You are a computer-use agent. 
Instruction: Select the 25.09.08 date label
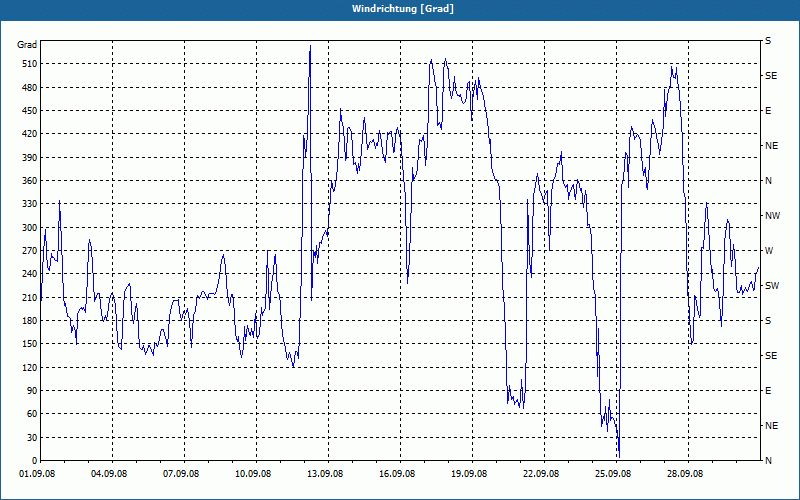pos(613,474)
